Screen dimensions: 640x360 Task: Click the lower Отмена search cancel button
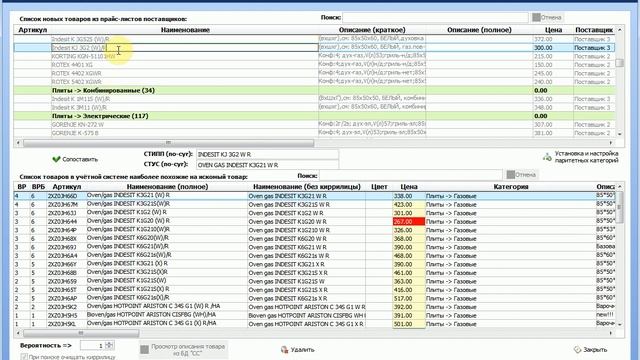tap(521, 175)
